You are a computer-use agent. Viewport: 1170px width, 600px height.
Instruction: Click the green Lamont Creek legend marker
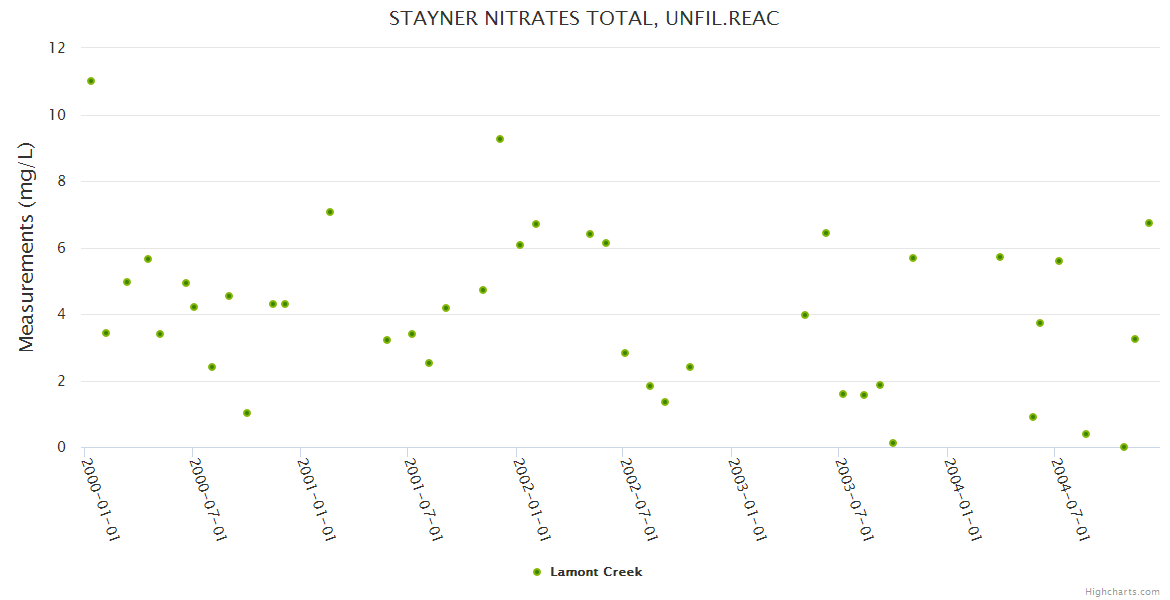point(537,572)
